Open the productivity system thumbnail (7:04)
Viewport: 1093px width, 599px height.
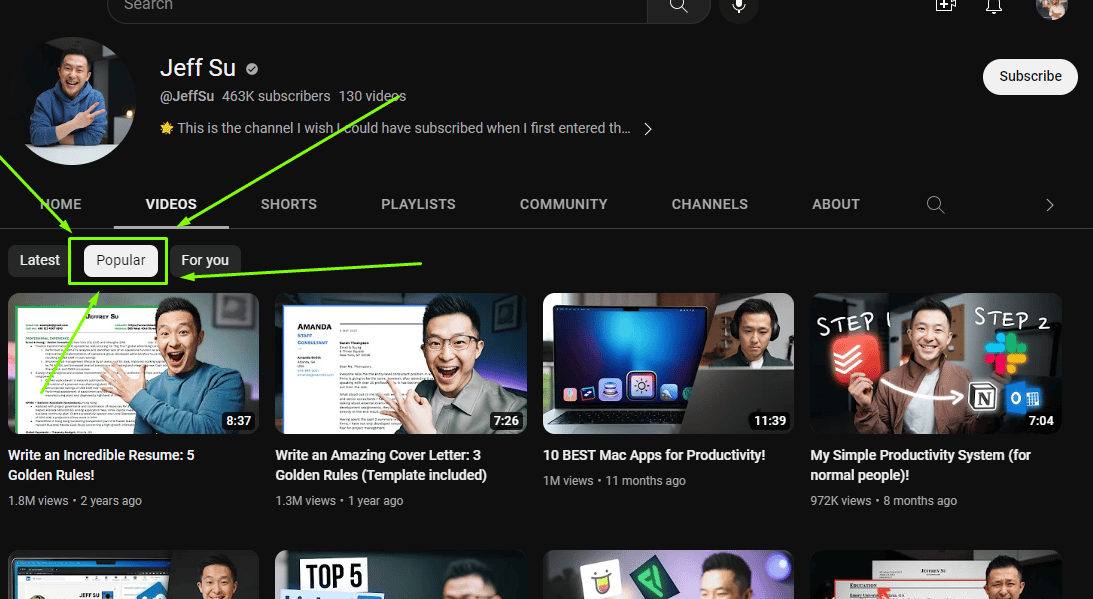[x=936, y=363]
